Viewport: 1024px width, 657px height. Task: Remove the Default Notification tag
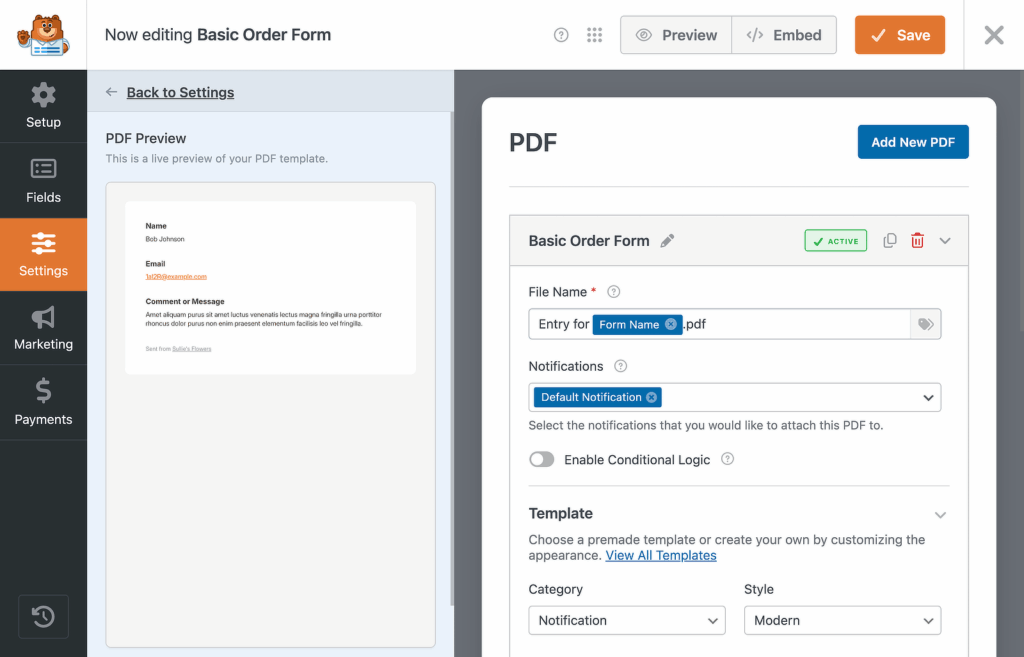point(652,397)
